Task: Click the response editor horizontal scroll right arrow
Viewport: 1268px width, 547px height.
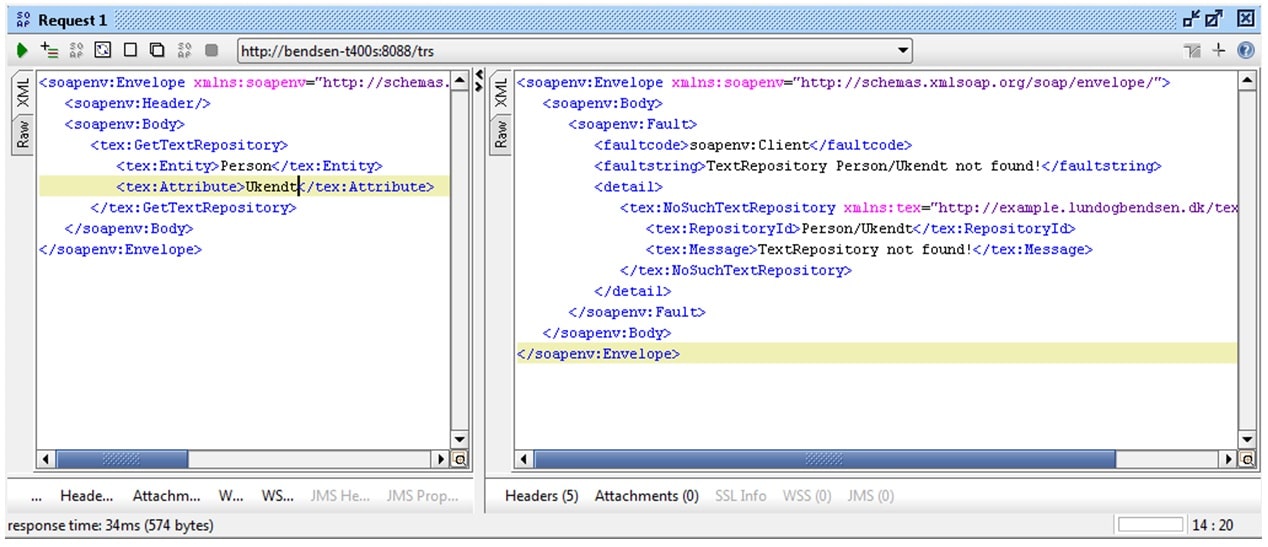Action: click(1229, 459)
